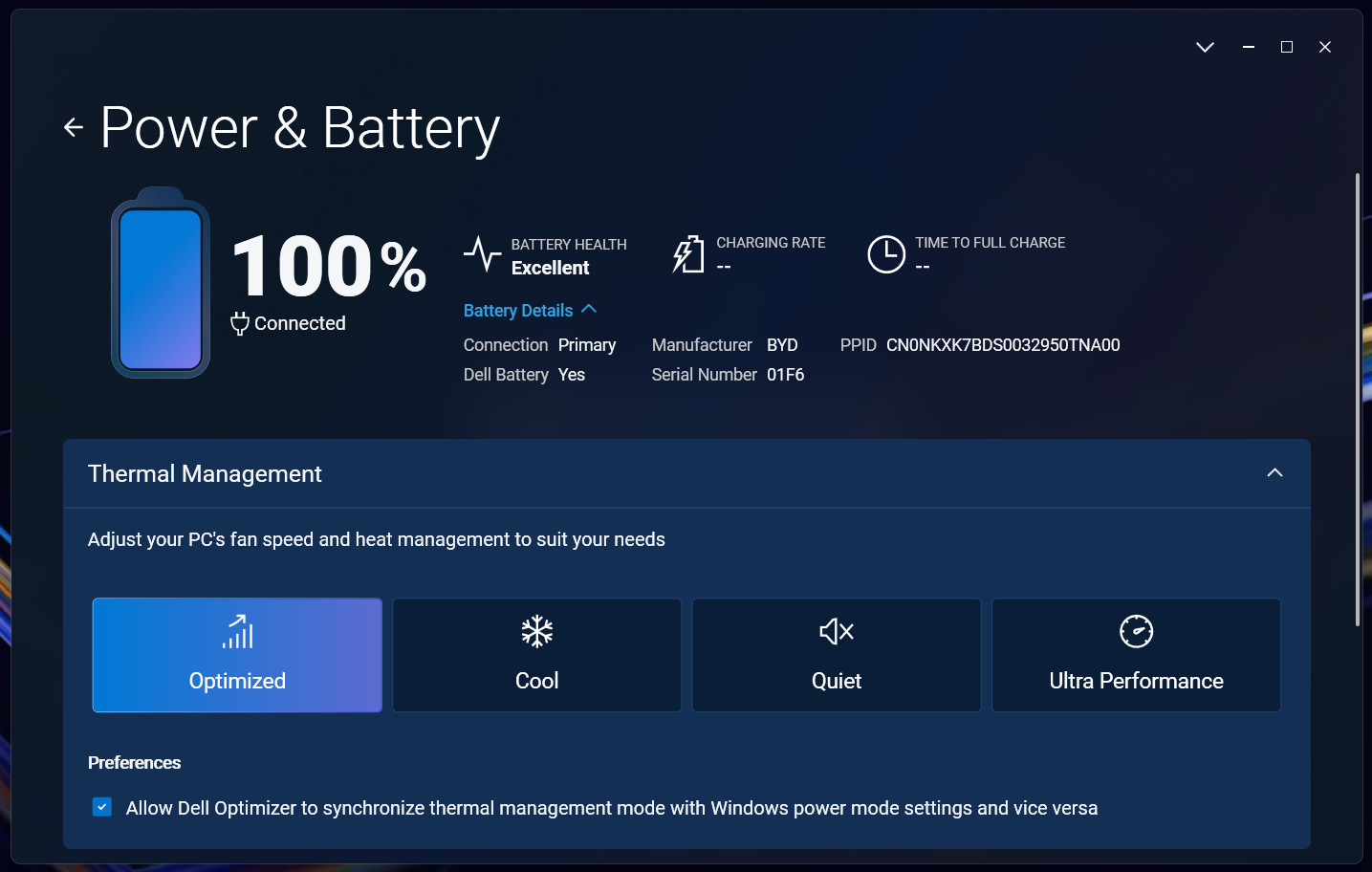This screenshot has width=1372, height=872.
Task: Click the Cool mode snowflake icon
Action: click(537, 631)
